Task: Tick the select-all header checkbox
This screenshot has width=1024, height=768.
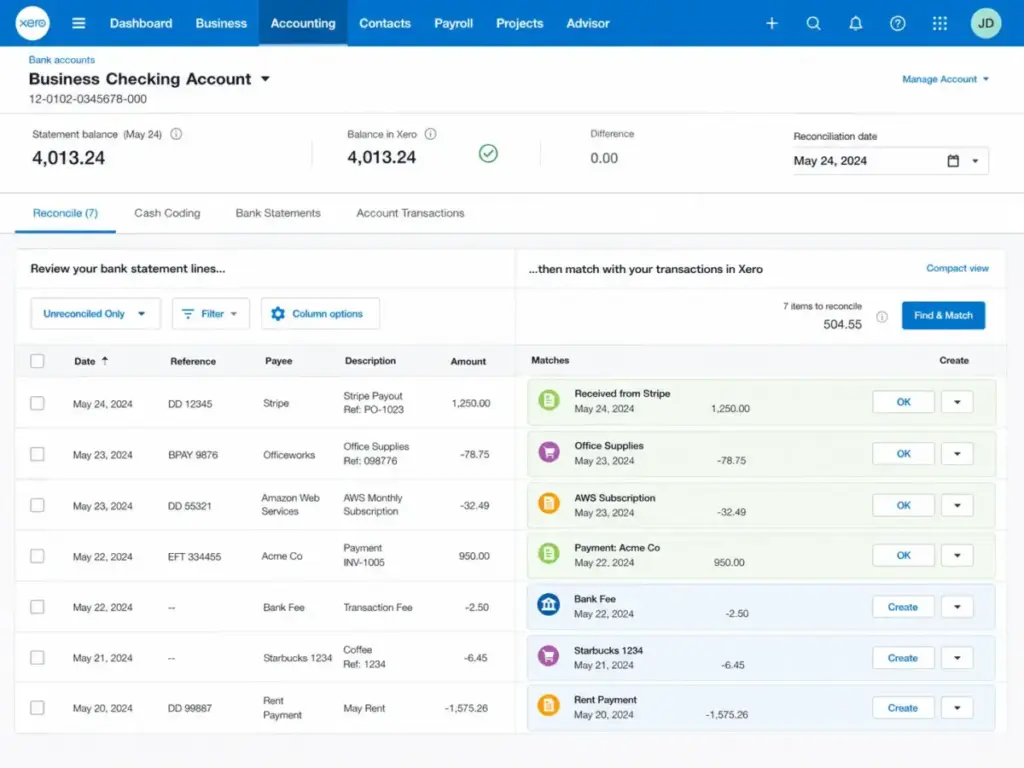Action: click(x=37, y=361)
